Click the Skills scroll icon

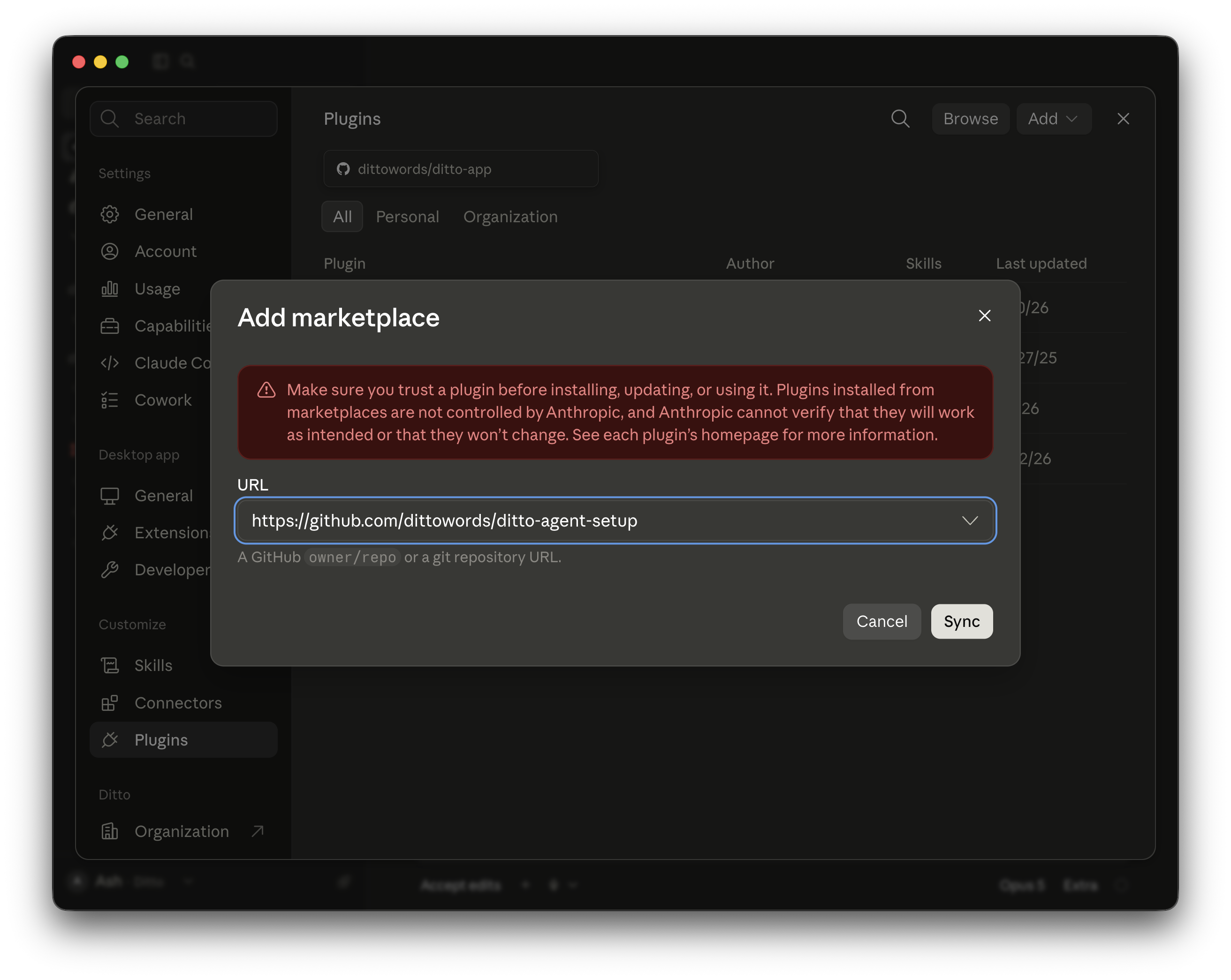pyautogui.click(x=110, y=665)
